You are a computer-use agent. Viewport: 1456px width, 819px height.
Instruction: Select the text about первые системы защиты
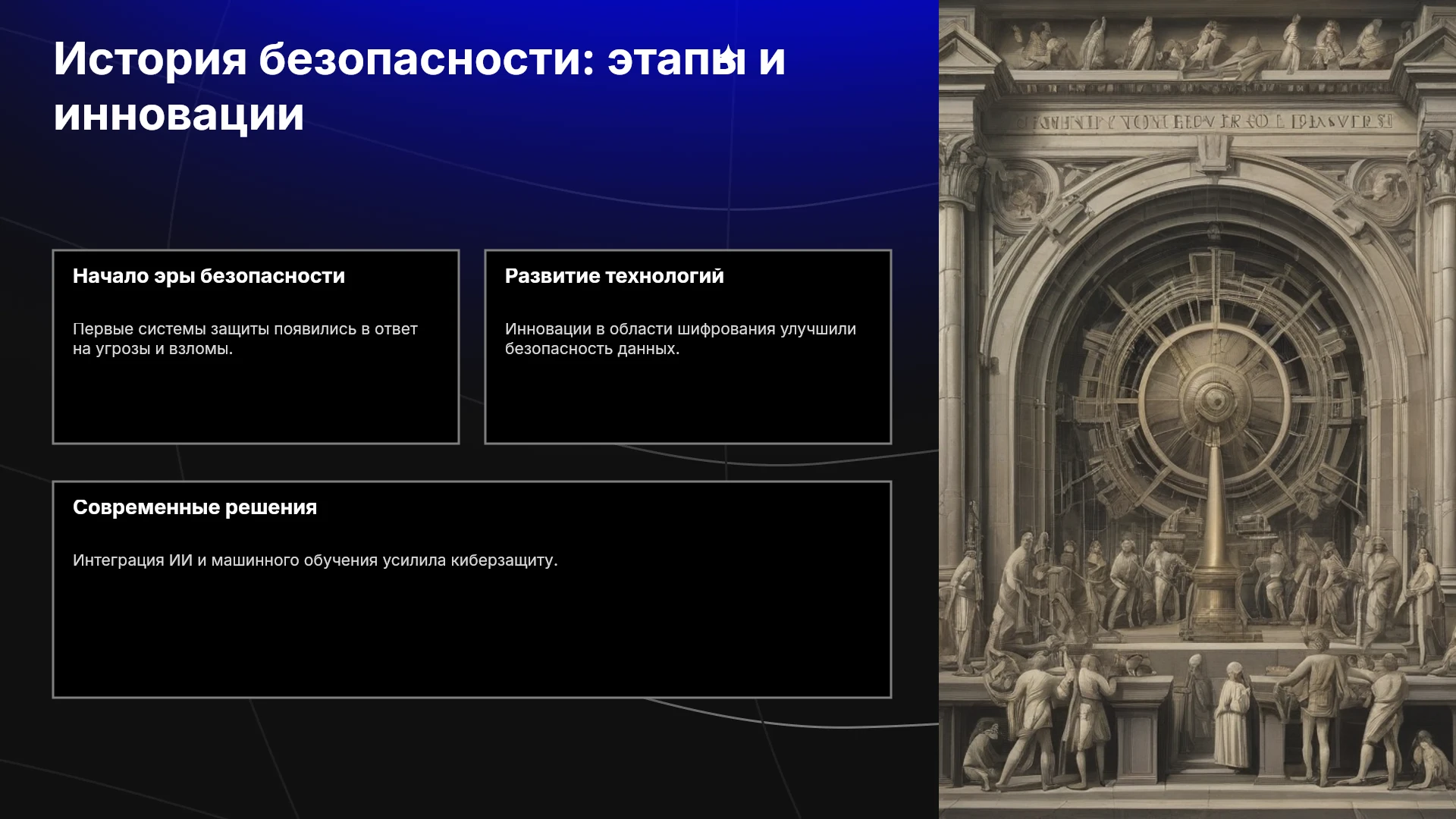245,339
